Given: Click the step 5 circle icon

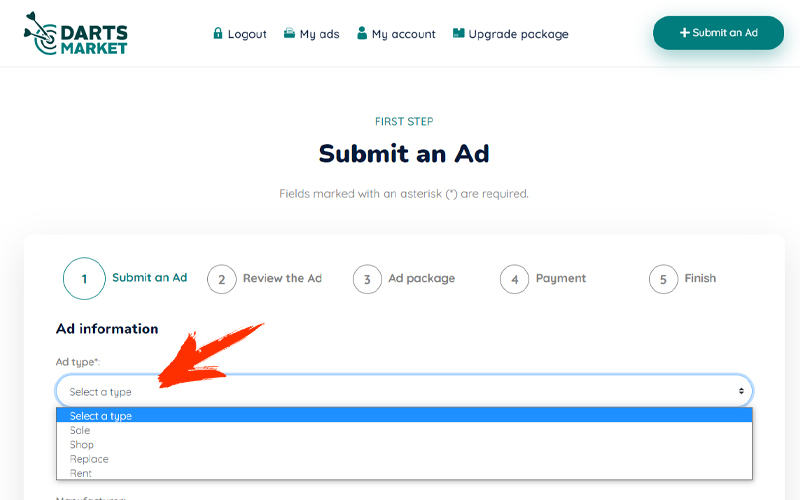Looking at the screenshot, I should coord(663,279).
